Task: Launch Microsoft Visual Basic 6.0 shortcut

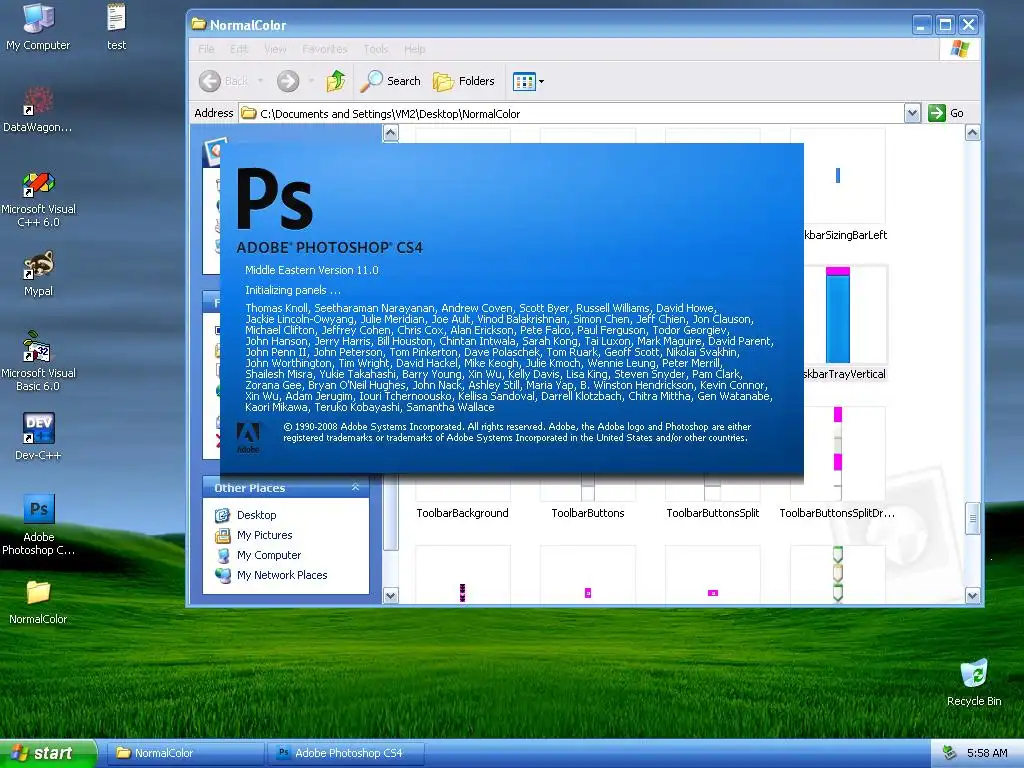Action: tap(38, 361)
